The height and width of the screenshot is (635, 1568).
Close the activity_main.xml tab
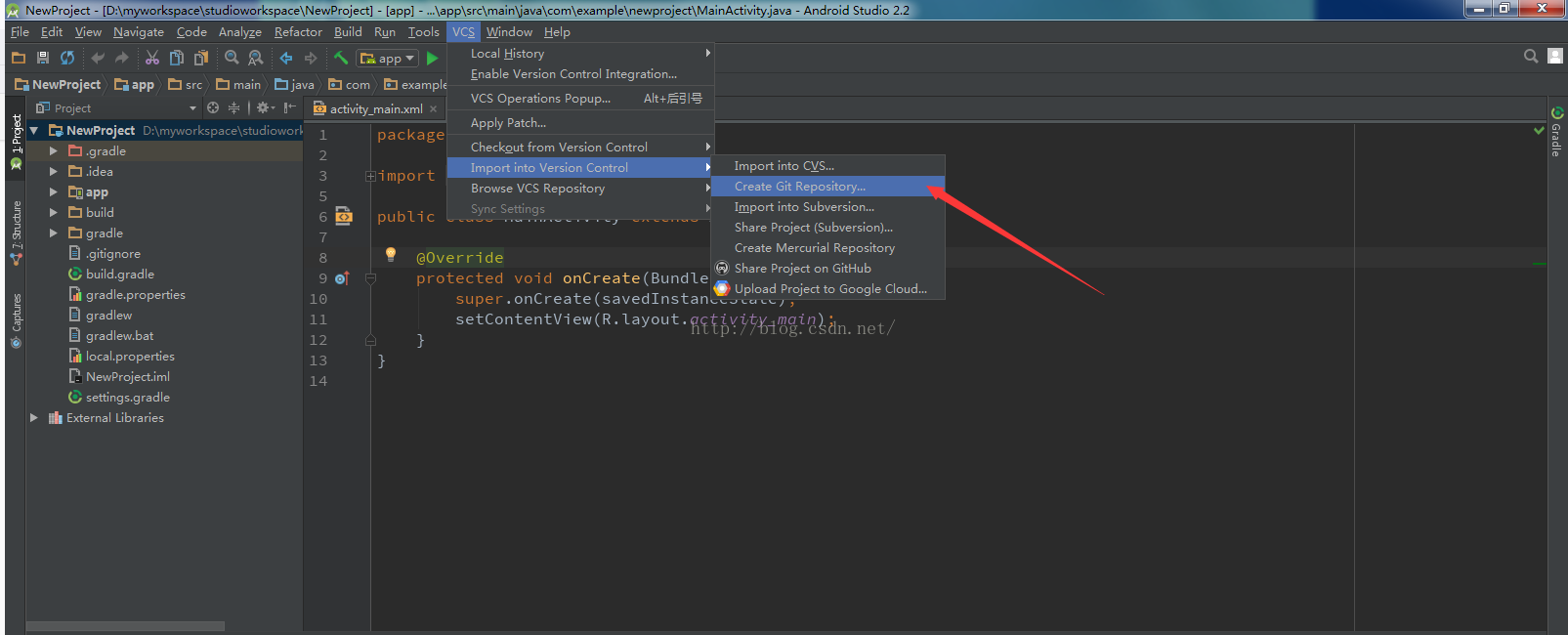434,109
